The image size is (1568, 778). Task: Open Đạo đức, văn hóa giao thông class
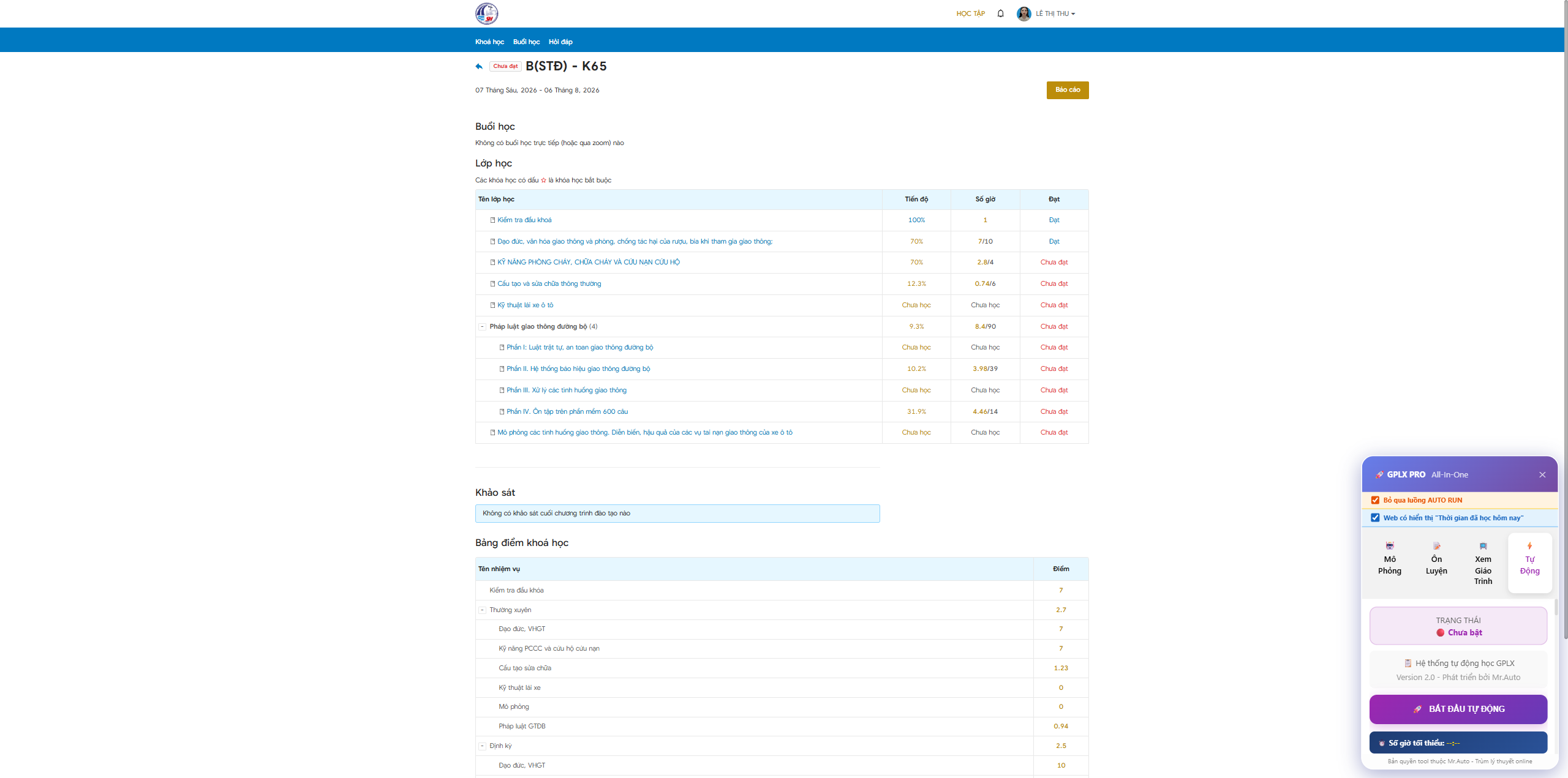coord(635,241)
